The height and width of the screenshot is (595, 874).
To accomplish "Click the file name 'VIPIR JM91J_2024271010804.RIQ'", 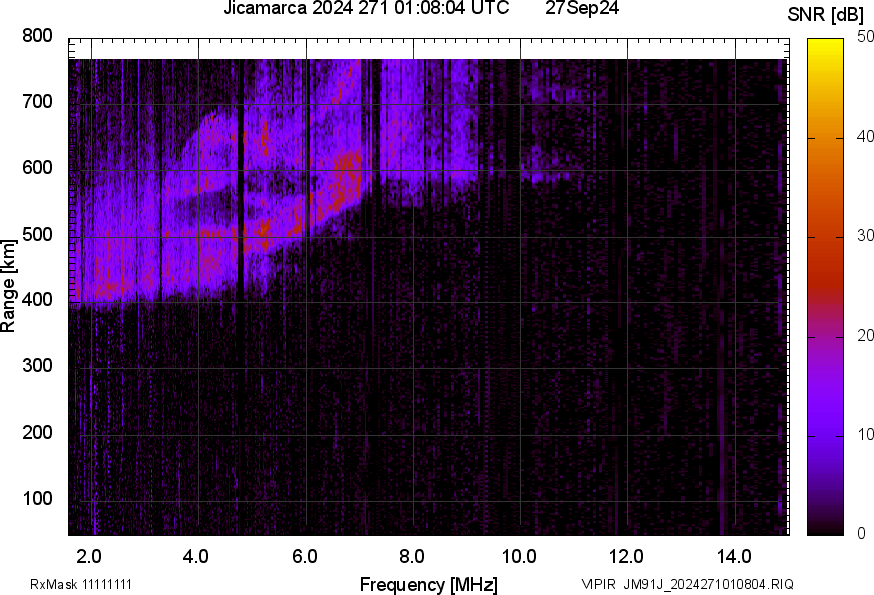I will (x=687, y=584).
